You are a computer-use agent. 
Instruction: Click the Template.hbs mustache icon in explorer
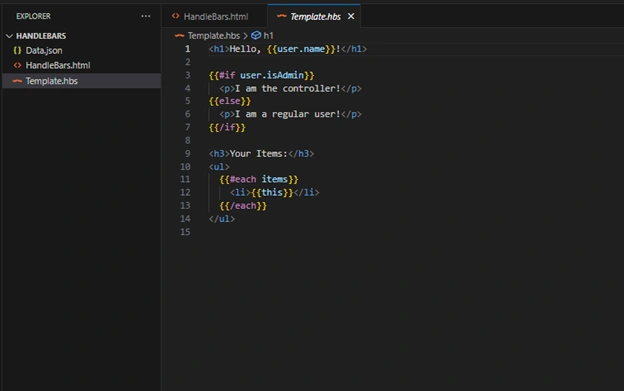pos(17,81)
